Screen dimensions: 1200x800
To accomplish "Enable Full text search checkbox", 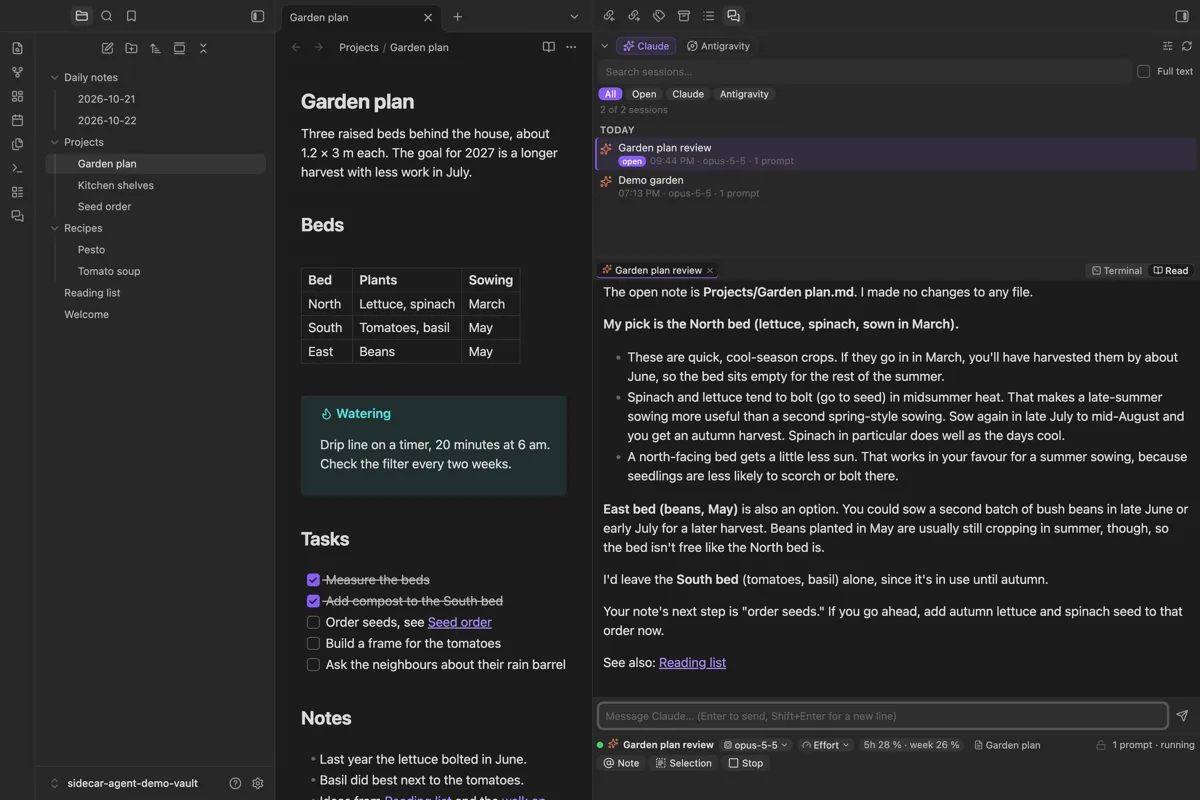I will [1144, 72].
